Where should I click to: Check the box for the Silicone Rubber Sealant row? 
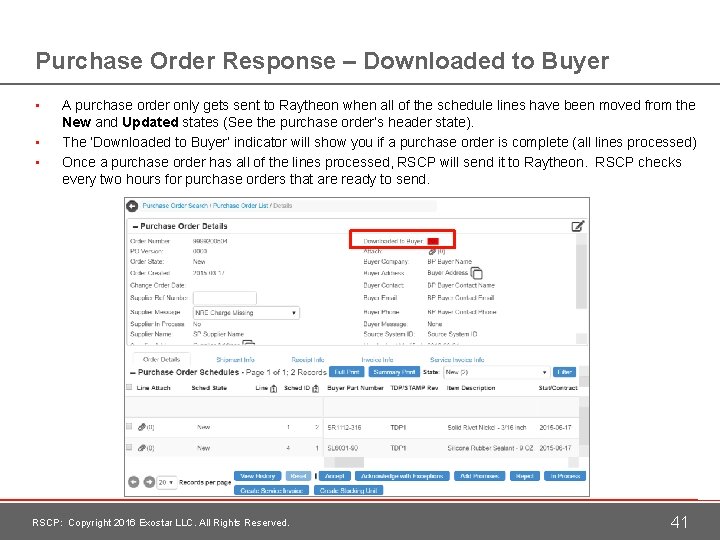tap(129, 447)
